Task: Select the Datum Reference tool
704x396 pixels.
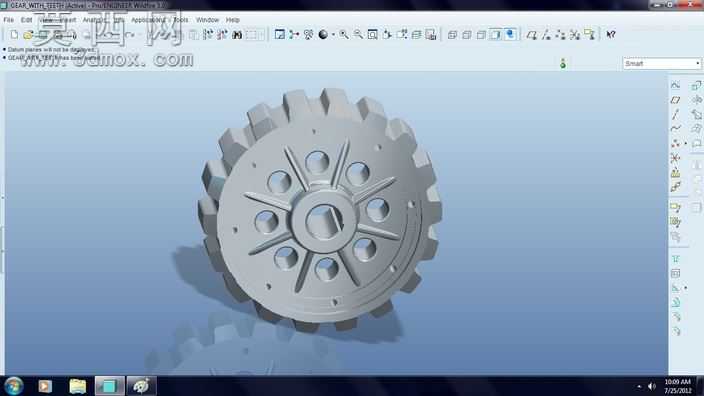Action: click(675, 187)
